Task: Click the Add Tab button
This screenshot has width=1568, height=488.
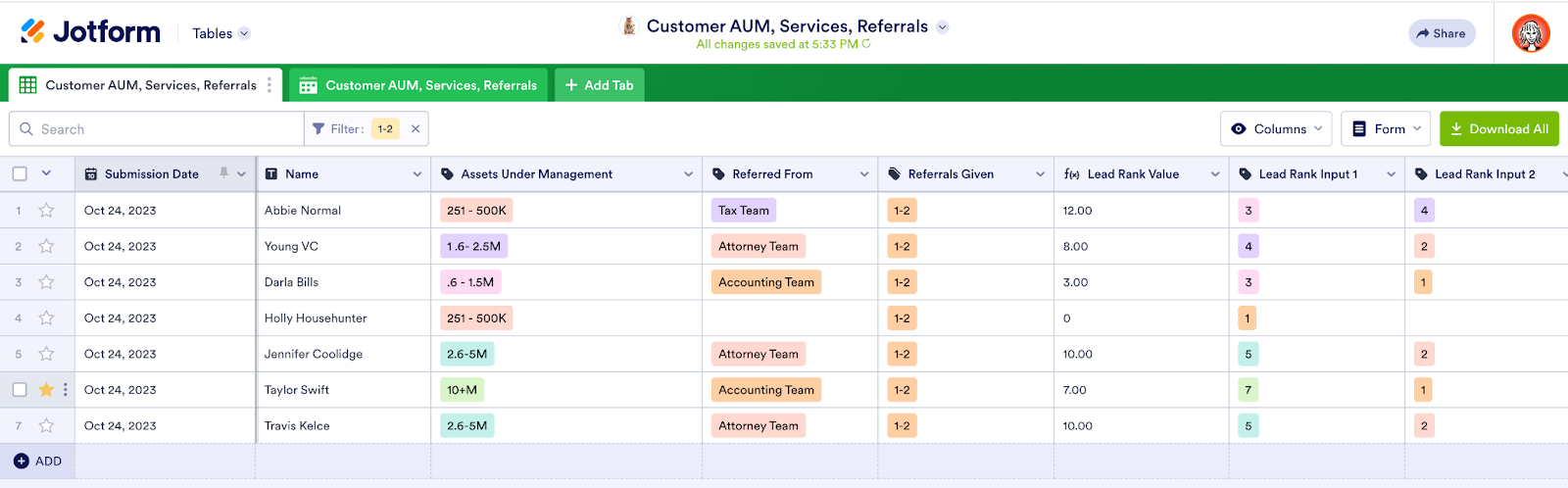Action: (x=599, y=85)
